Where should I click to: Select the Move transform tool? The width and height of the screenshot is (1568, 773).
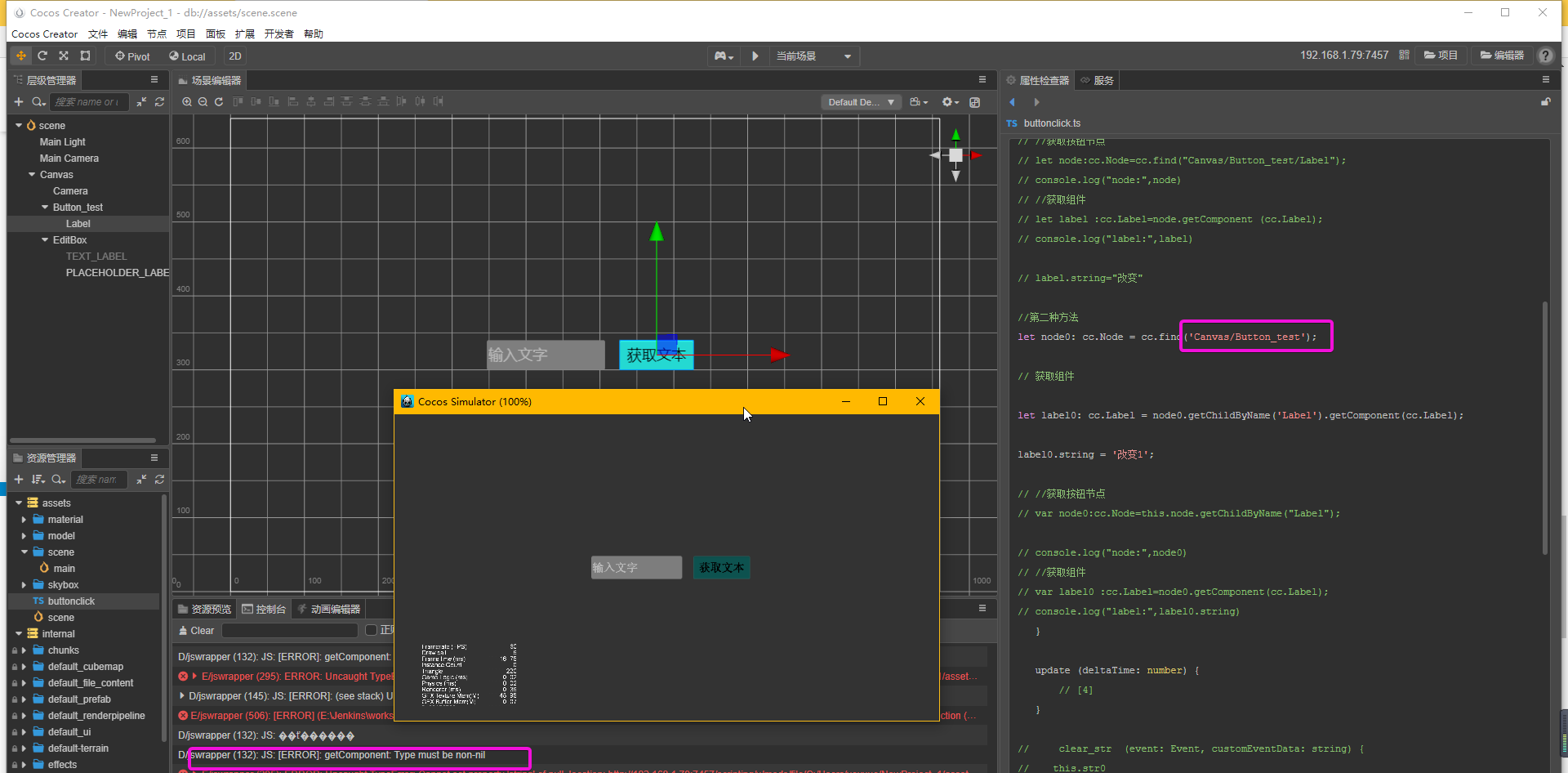tap(21, 56)
